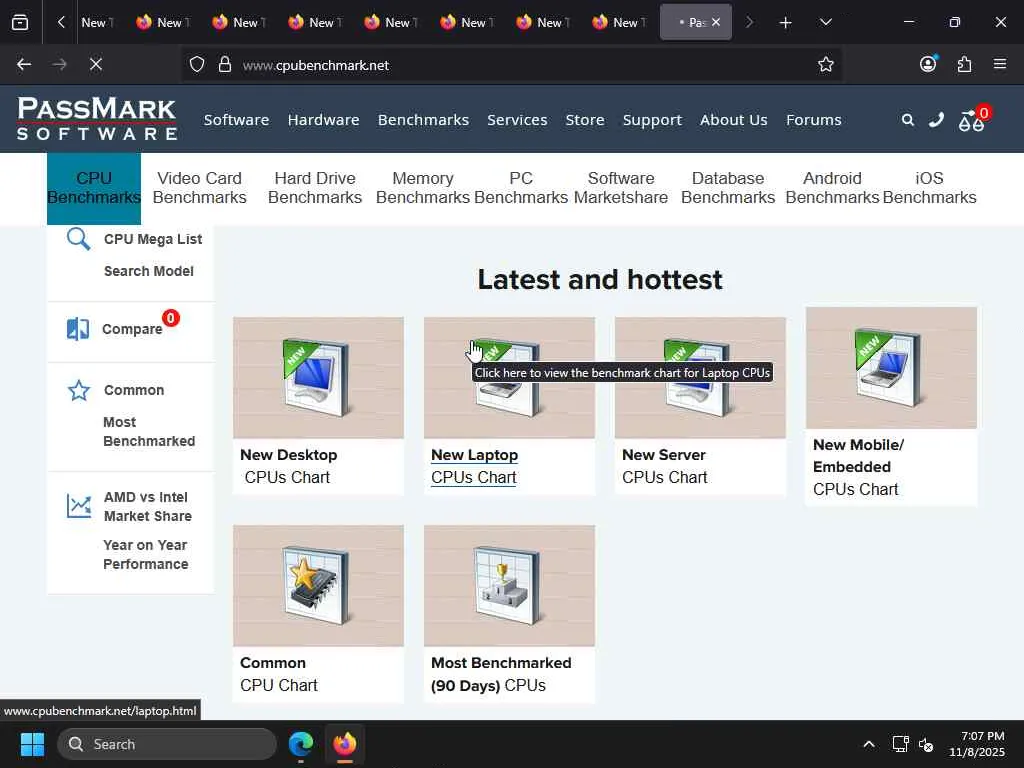Open the CPU Mega List link
Viewport: 1024px width, 768px height.
click(x=153, y=239)
